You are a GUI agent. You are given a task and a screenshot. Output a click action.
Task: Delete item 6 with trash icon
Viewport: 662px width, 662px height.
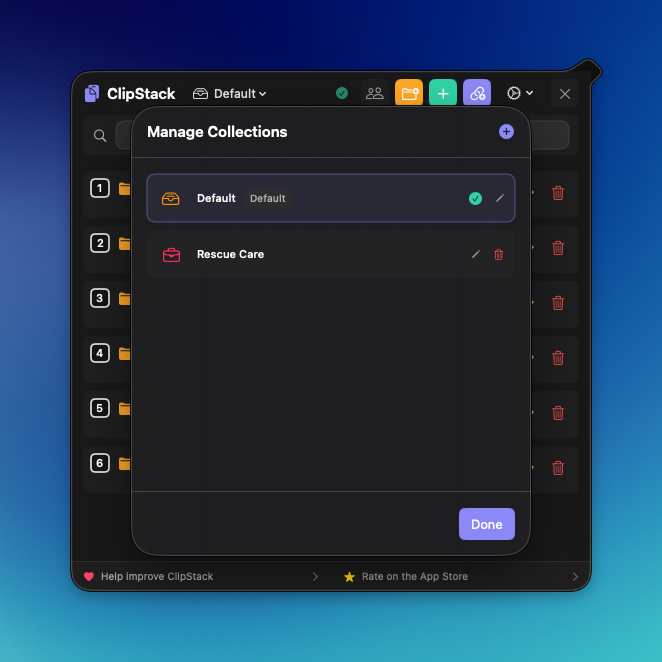558,467
